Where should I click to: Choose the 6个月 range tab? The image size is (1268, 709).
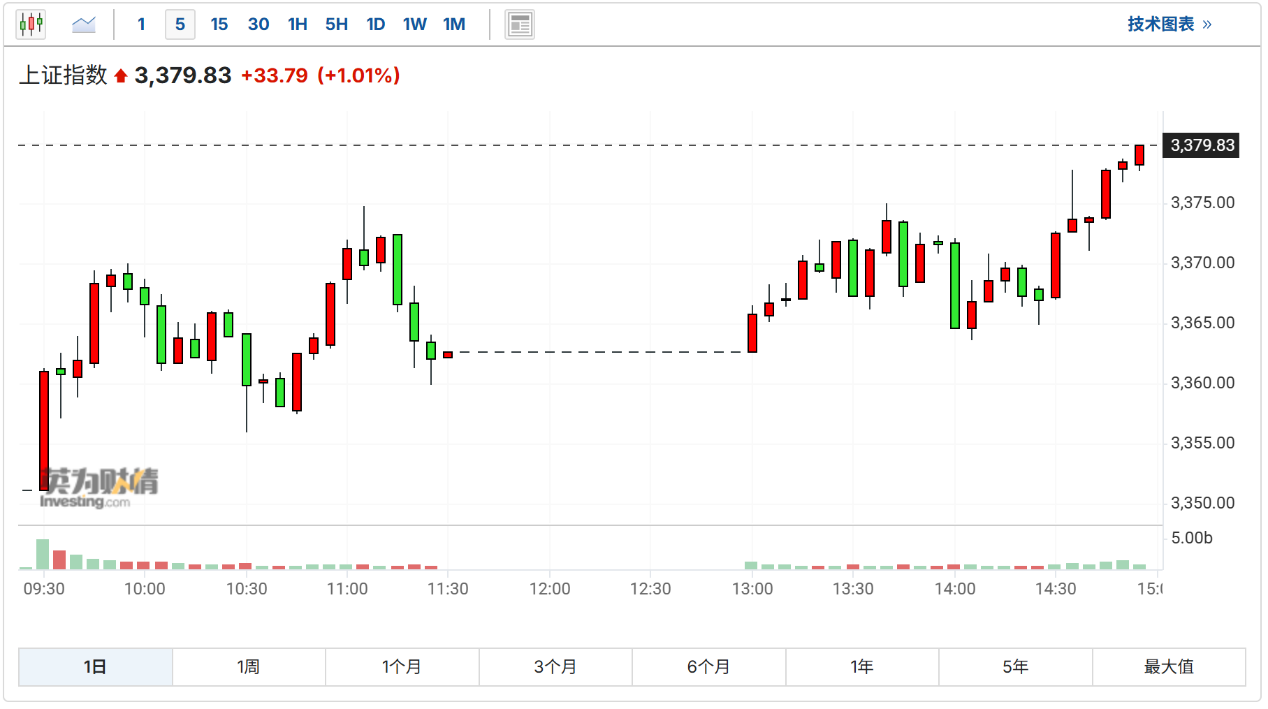point(709,667)
